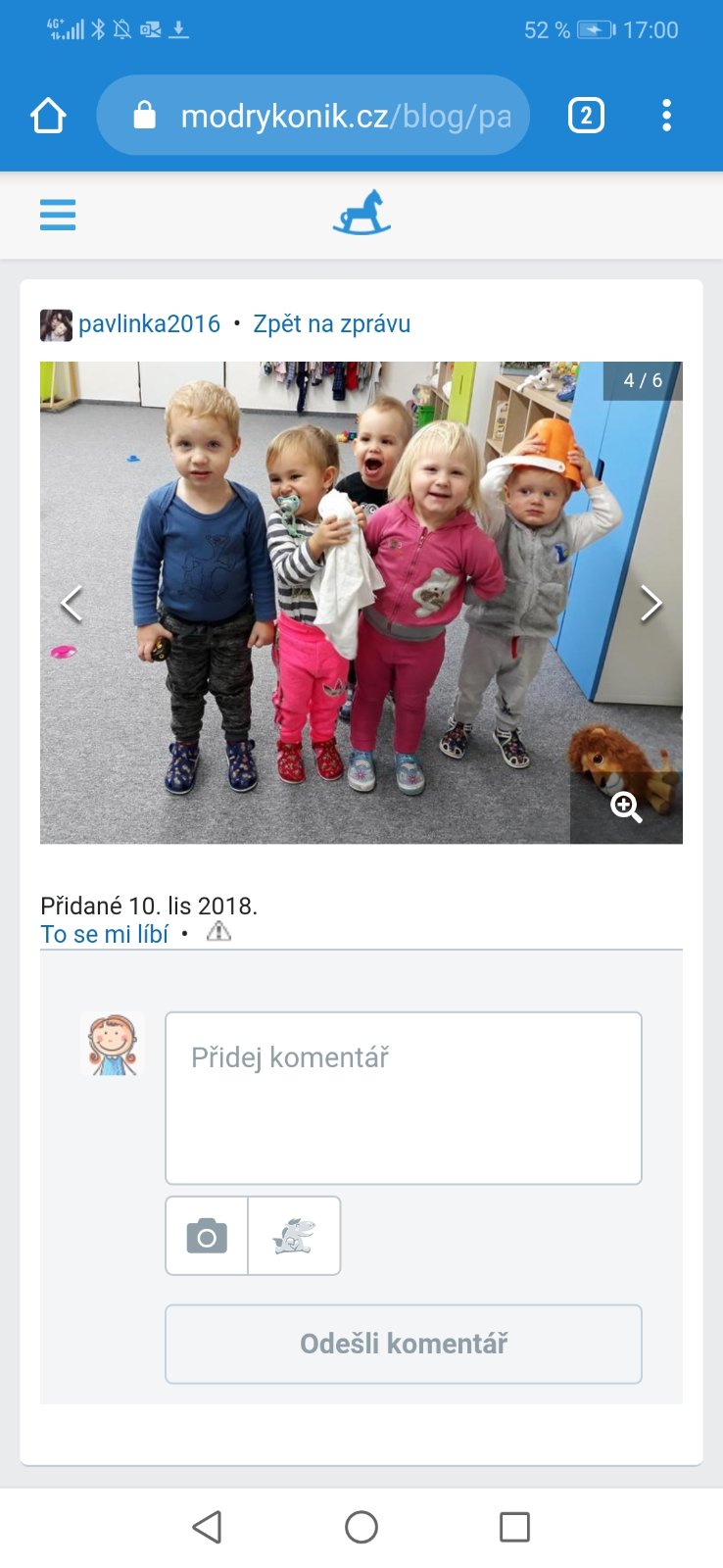Open the sticker picker with shark icon

point(294,1236)
